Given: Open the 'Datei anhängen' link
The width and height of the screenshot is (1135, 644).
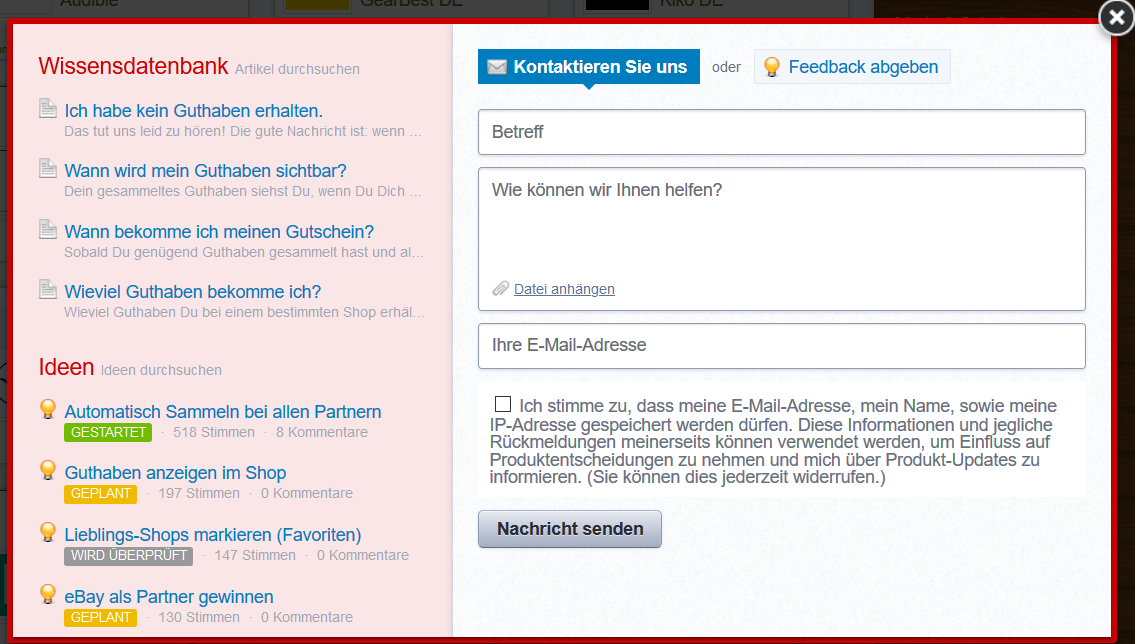Looking at the screenshot, I should (x=564, y=289).
